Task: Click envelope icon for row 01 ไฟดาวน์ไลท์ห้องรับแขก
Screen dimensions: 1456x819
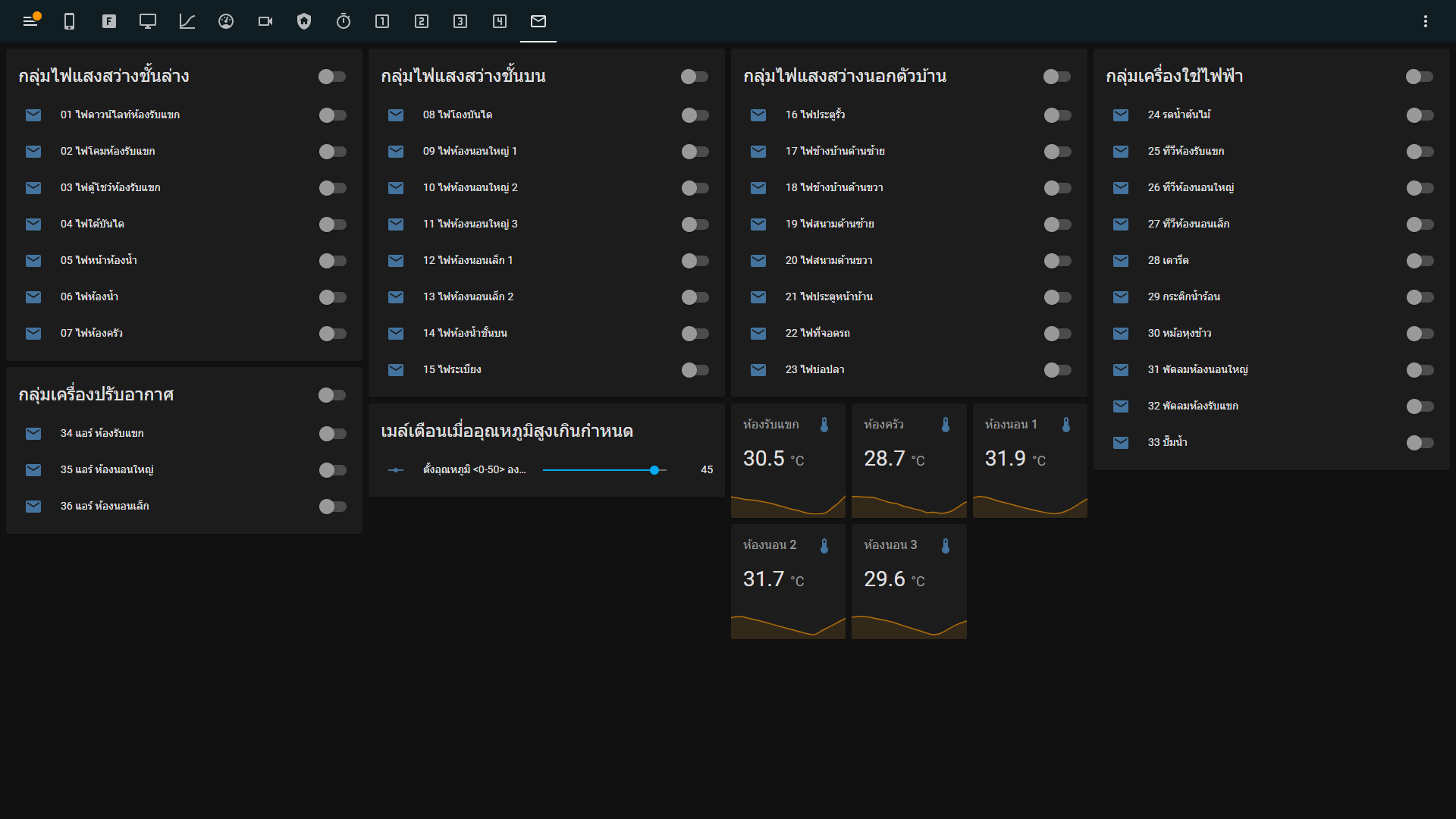Action: point(33,115)
